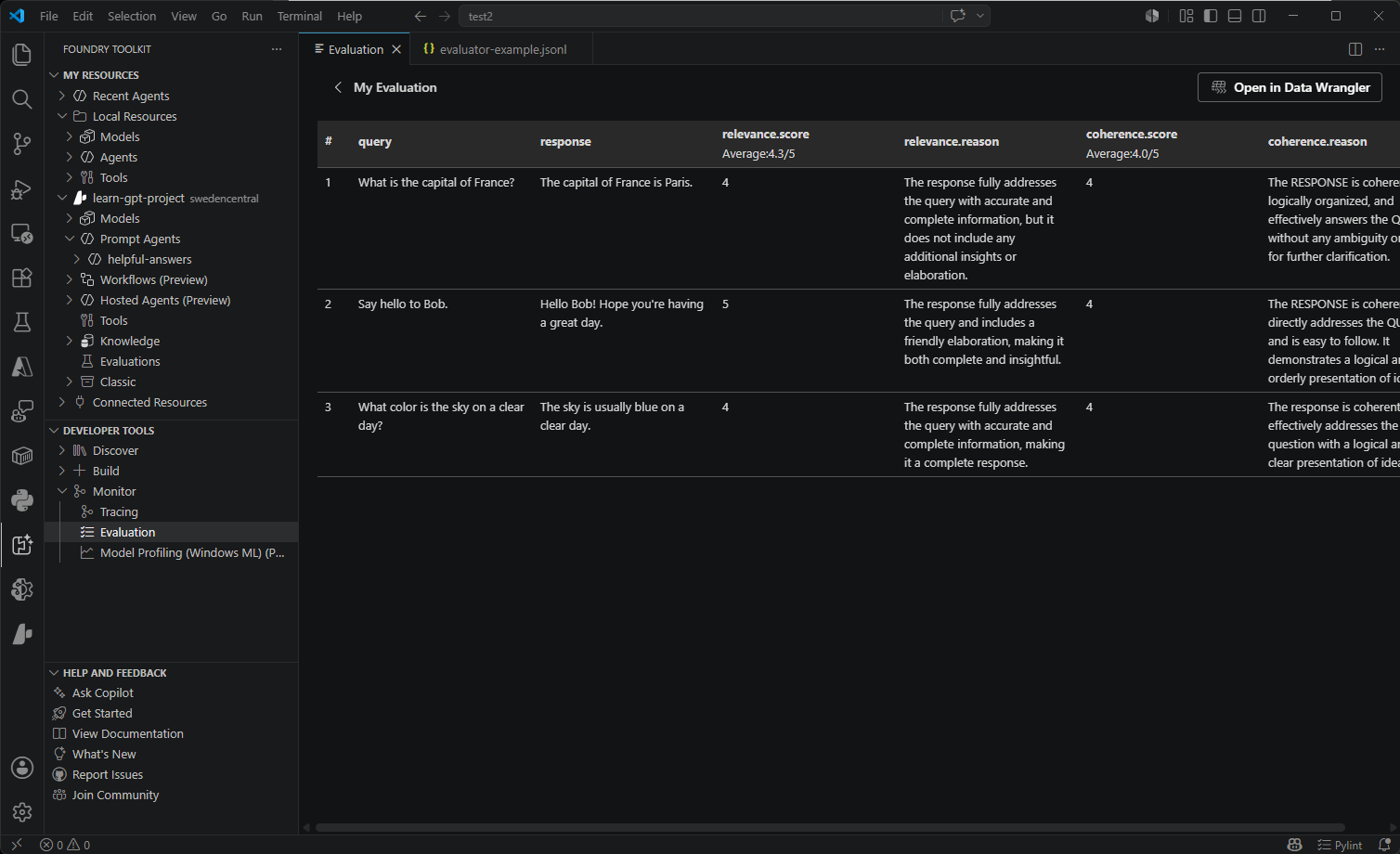The width and height of the screenshot is (1400, 854).
Task: Click the test2 command center search box
Action: [701, 16]
